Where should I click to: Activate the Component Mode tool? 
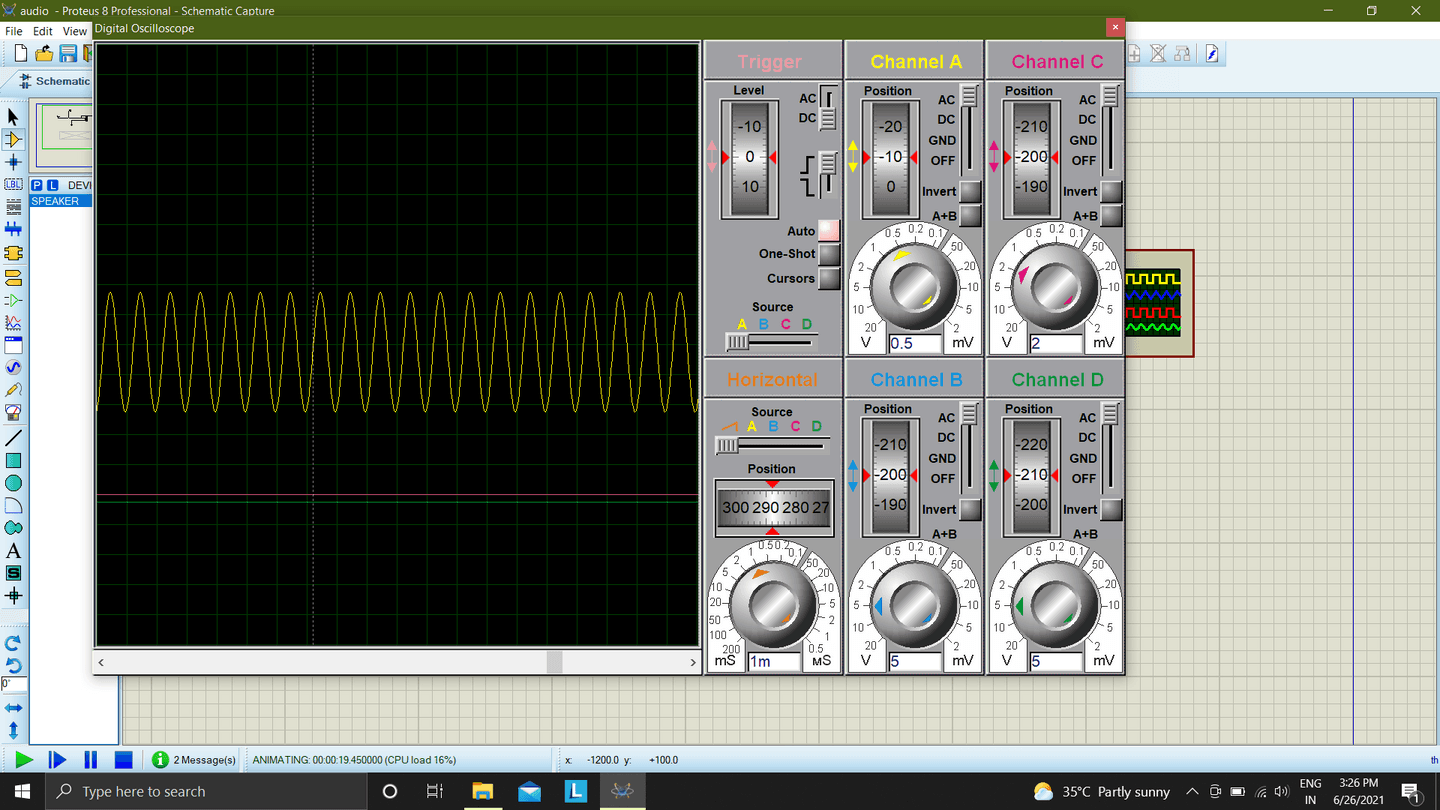tap(13, 140)
